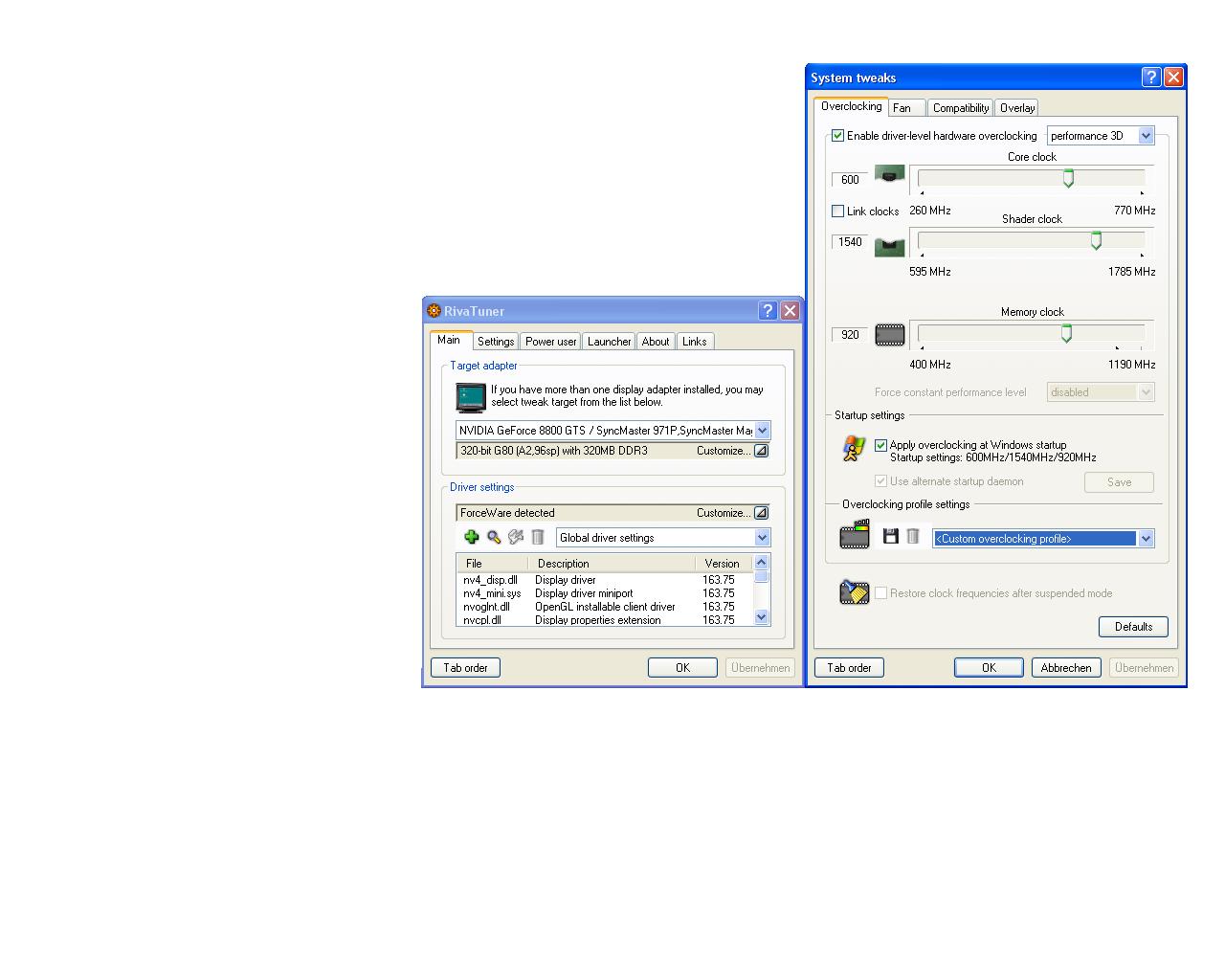1225x980 pixels.
Task: Click the help button in System tweaks title bar
Action: 1151,78
